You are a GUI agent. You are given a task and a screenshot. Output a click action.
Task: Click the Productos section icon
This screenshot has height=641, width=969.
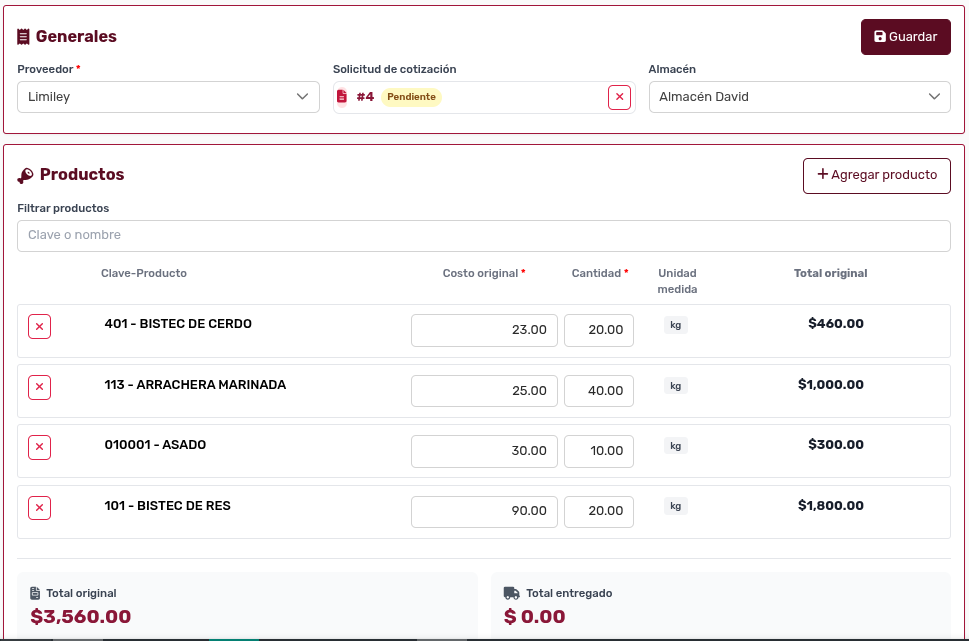[25, 175]
